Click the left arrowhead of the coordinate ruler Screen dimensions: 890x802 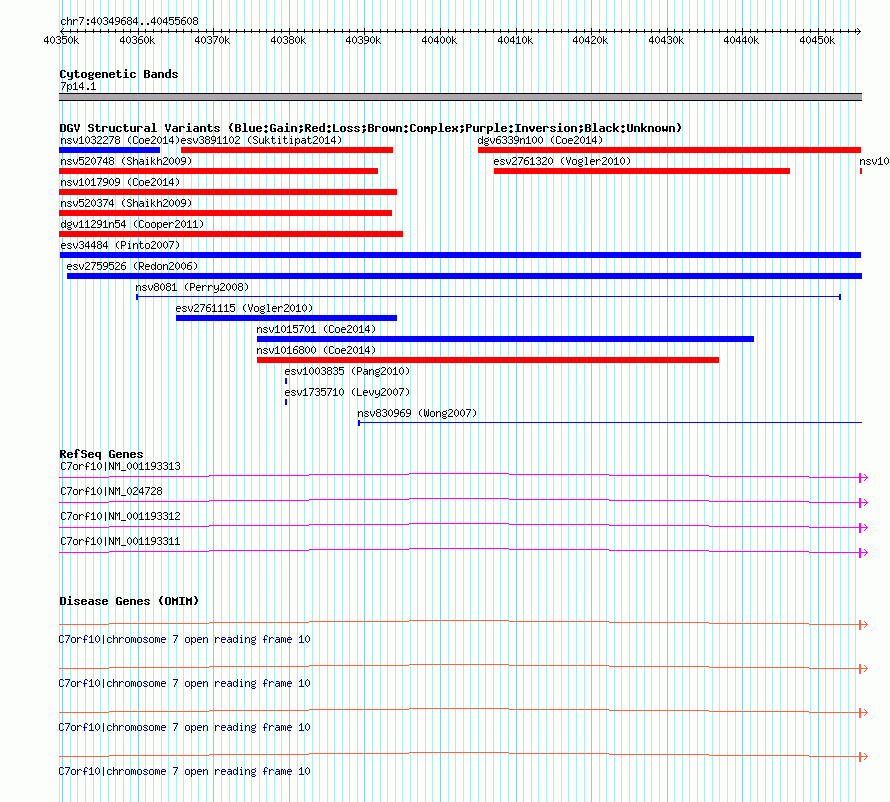(62, 31)
